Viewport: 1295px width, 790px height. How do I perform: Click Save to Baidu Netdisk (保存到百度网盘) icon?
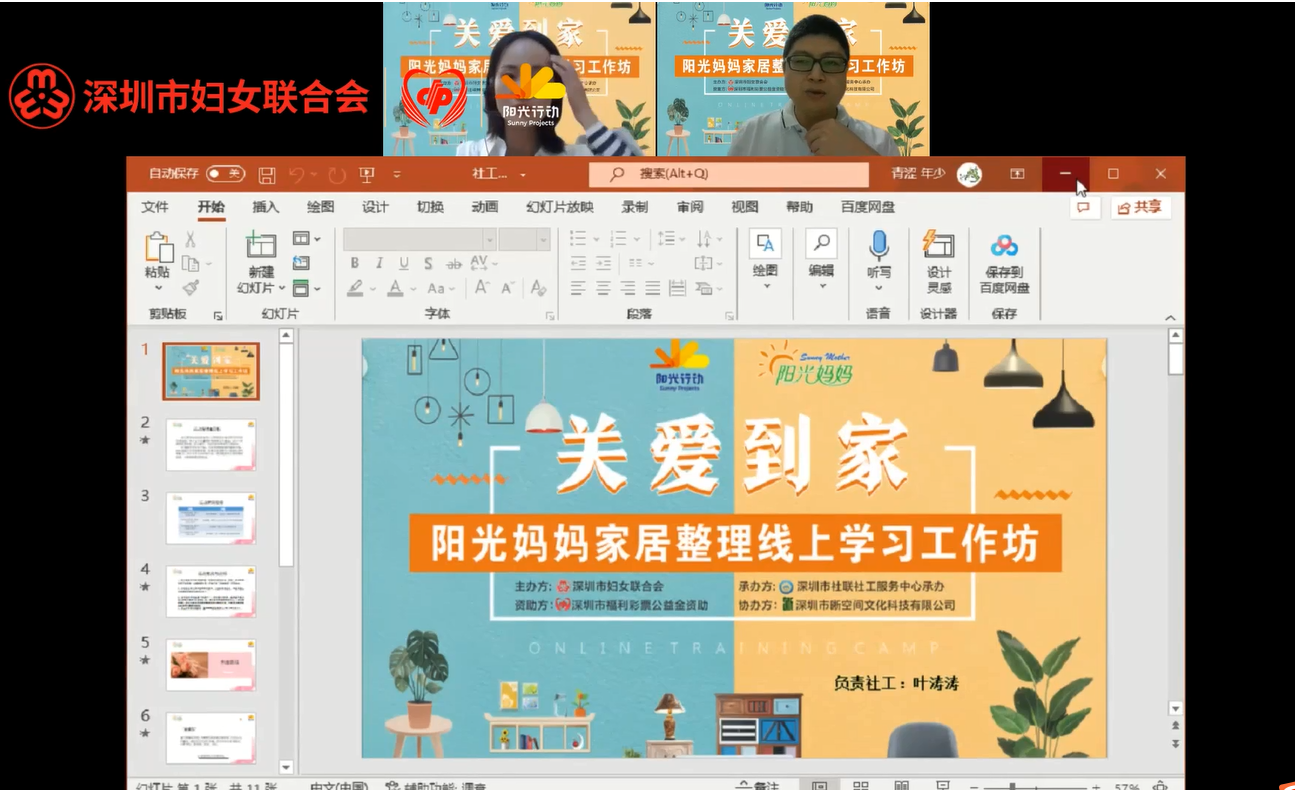(1004, 246)
